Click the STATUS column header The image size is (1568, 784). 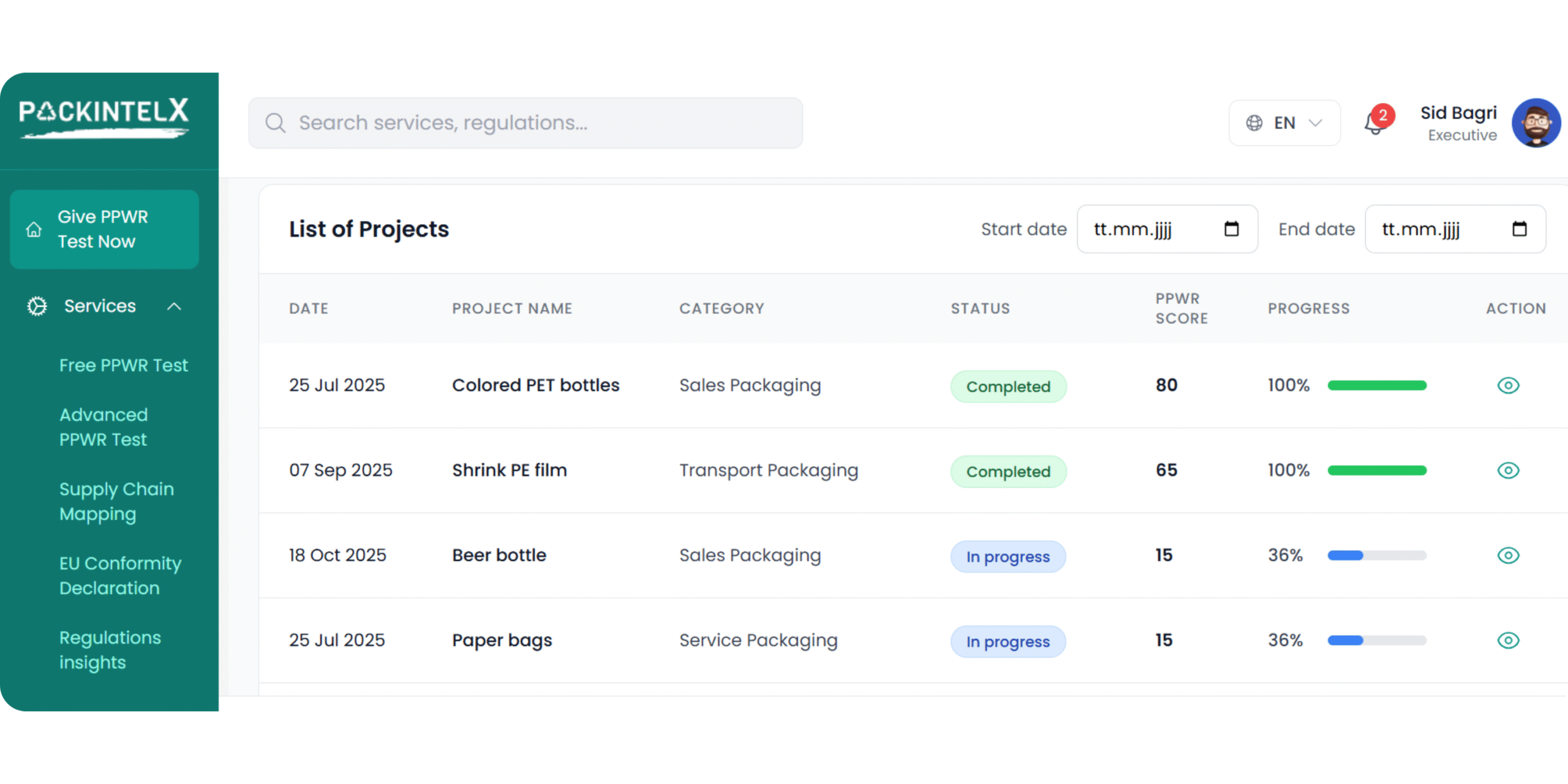point(980,308)
